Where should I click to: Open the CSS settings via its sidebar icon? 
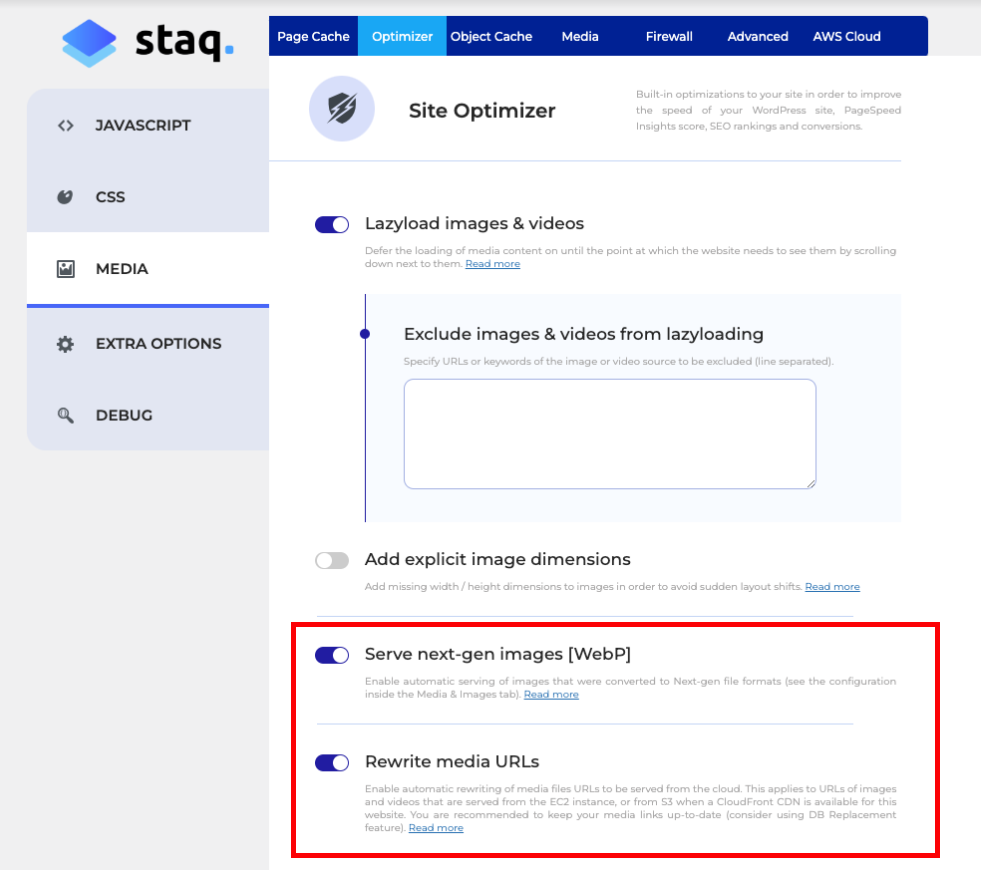coord(65,197)
